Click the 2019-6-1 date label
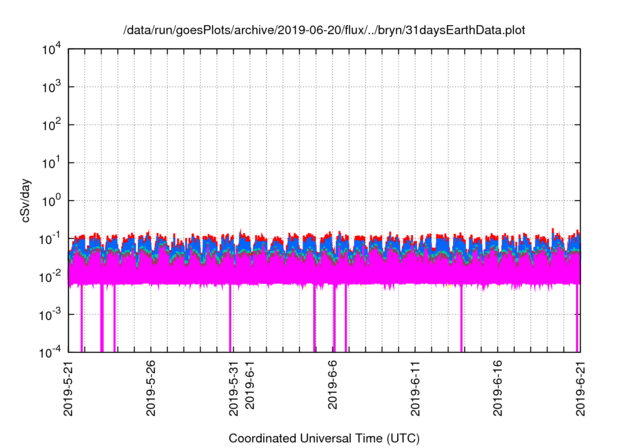 [250, 385]
